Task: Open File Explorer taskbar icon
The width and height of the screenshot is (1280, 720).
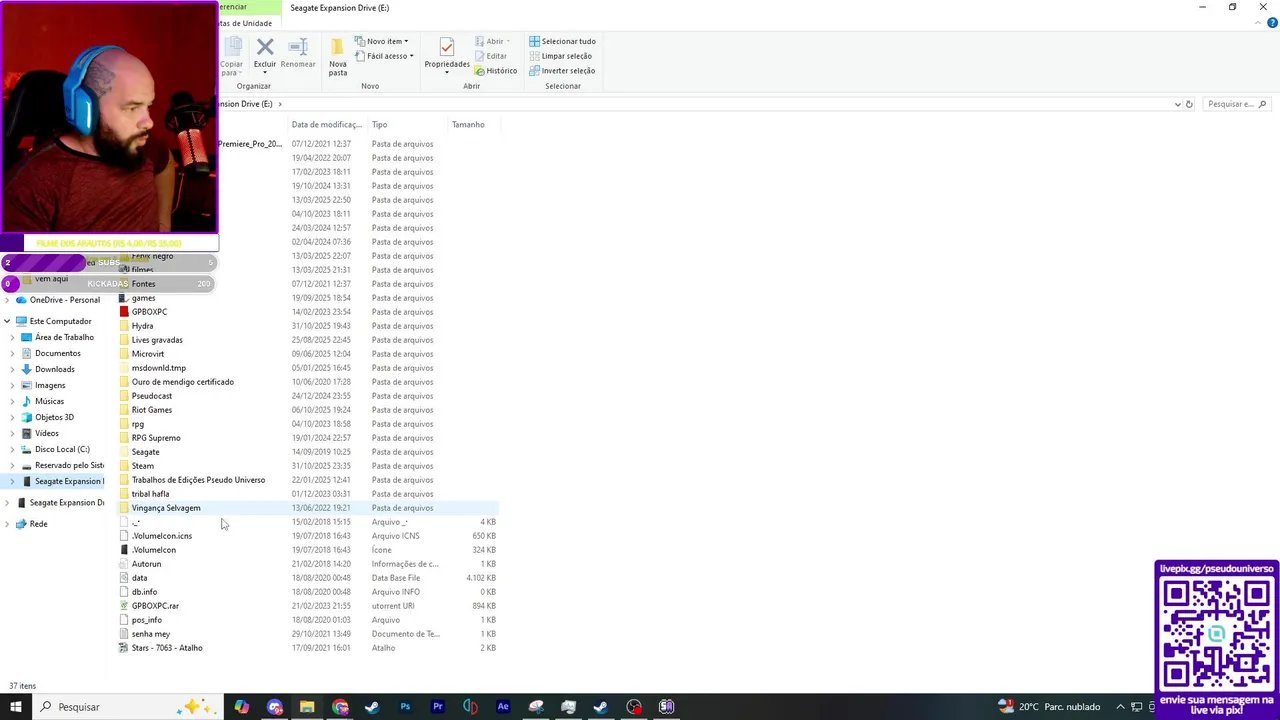Action: tap(307, 707)
